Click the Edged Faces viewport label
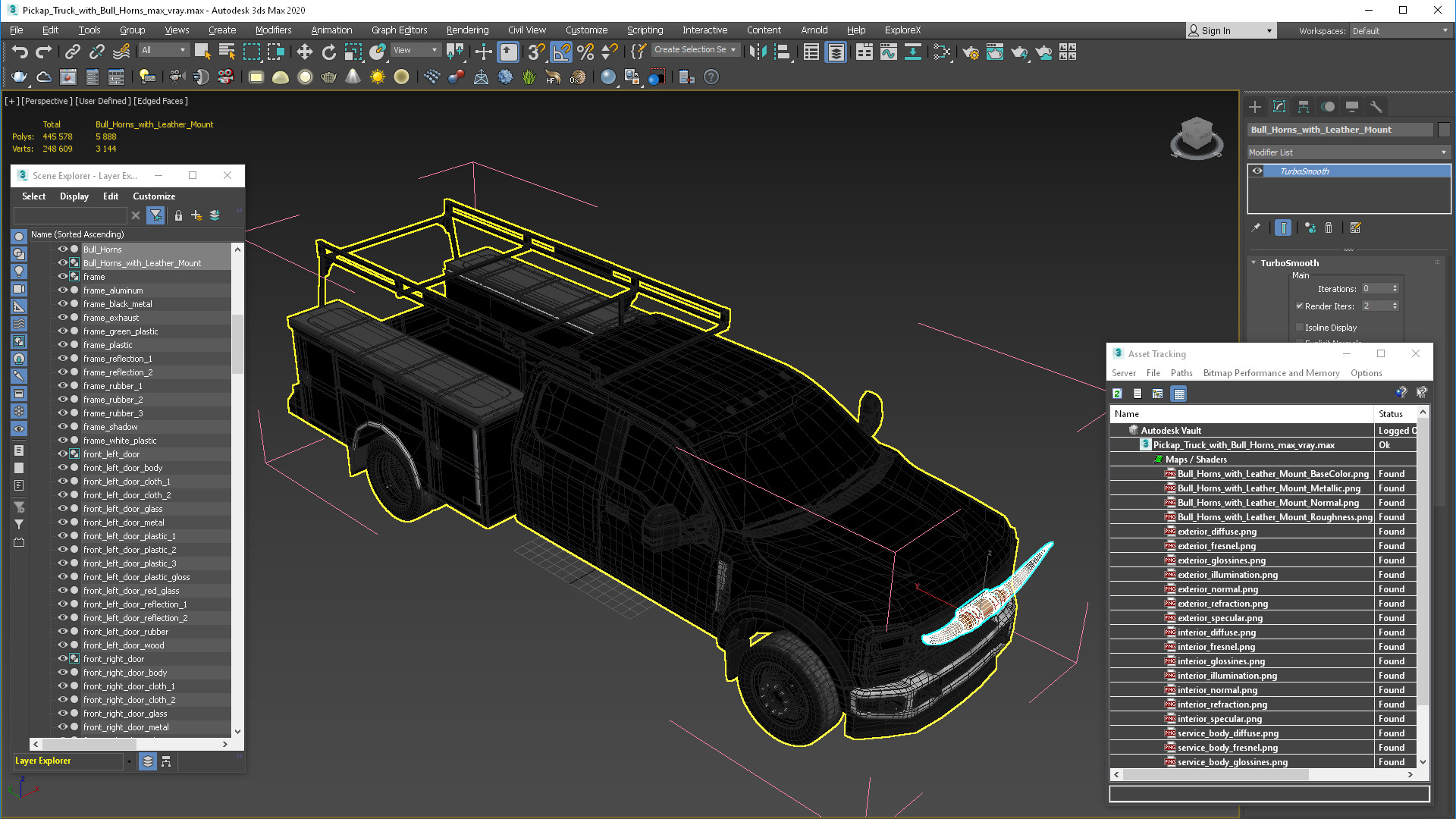 click(161, 101)
